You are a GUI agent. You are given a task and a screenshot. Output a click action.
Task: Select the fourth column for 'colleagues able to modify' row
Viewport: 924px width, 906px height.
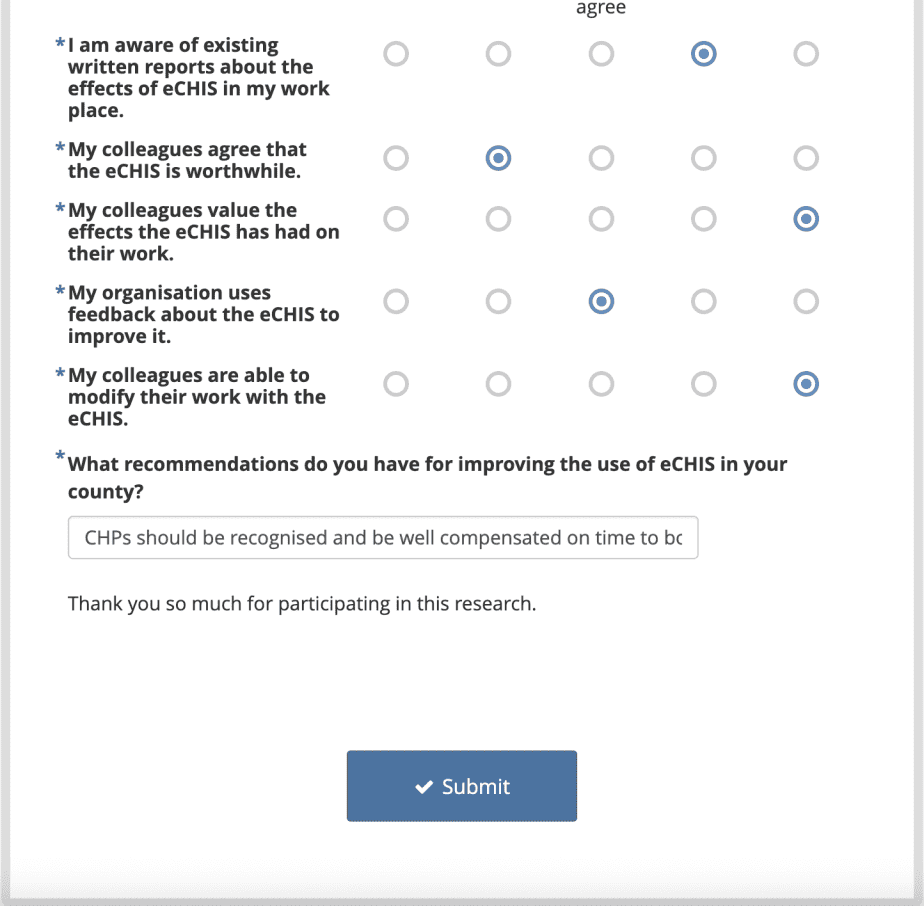[703, 384]
